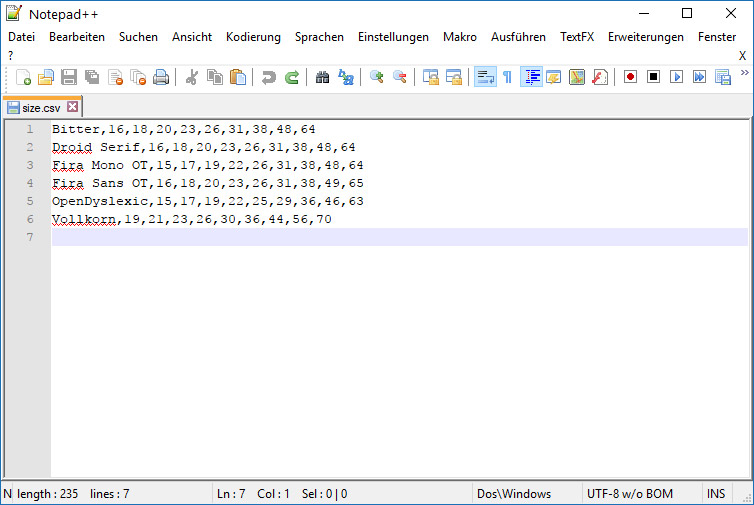Save the current file with the toolbar icon
This screenshot has height=505, width=754.
click(69, 77)
